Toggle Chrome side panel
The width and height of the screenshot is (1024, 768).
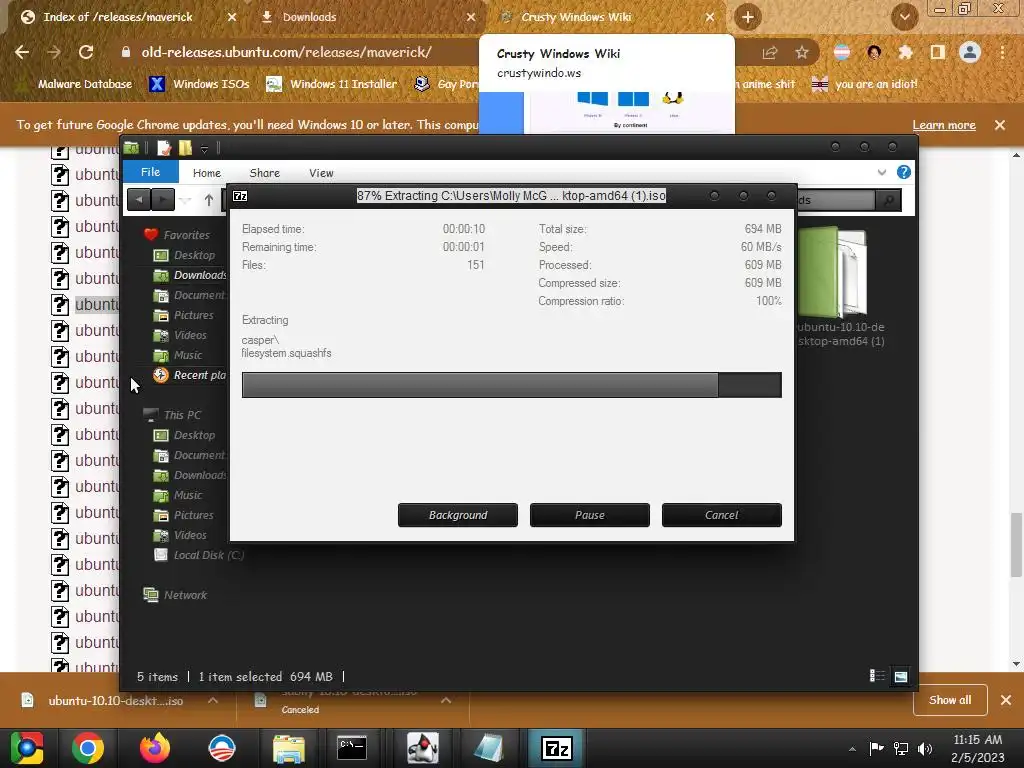(938, 52)
